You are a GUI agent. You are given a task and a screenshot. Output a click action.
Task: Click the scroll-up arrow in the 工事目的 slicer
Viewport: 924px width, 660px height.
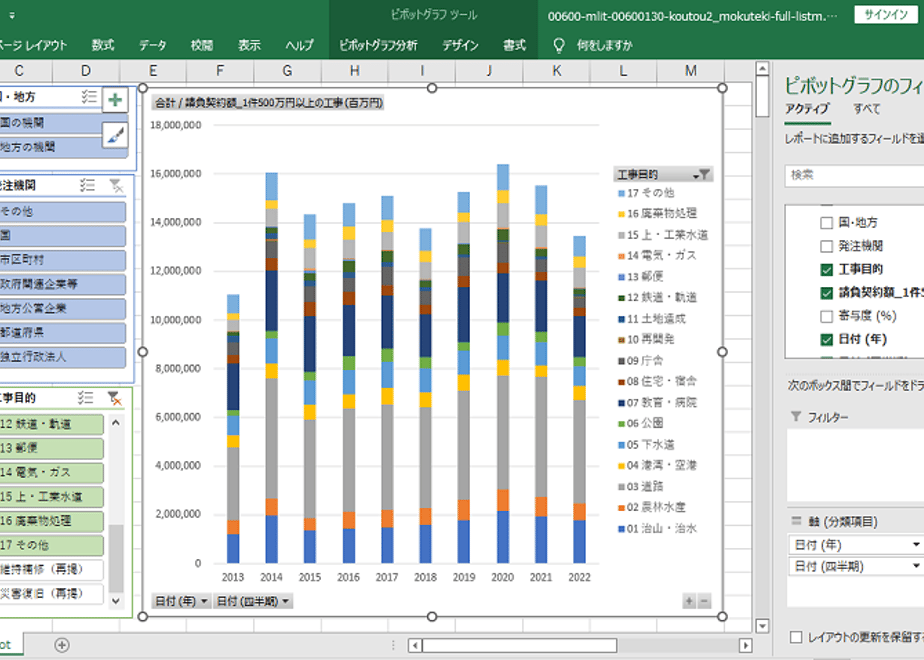point(116,423)
